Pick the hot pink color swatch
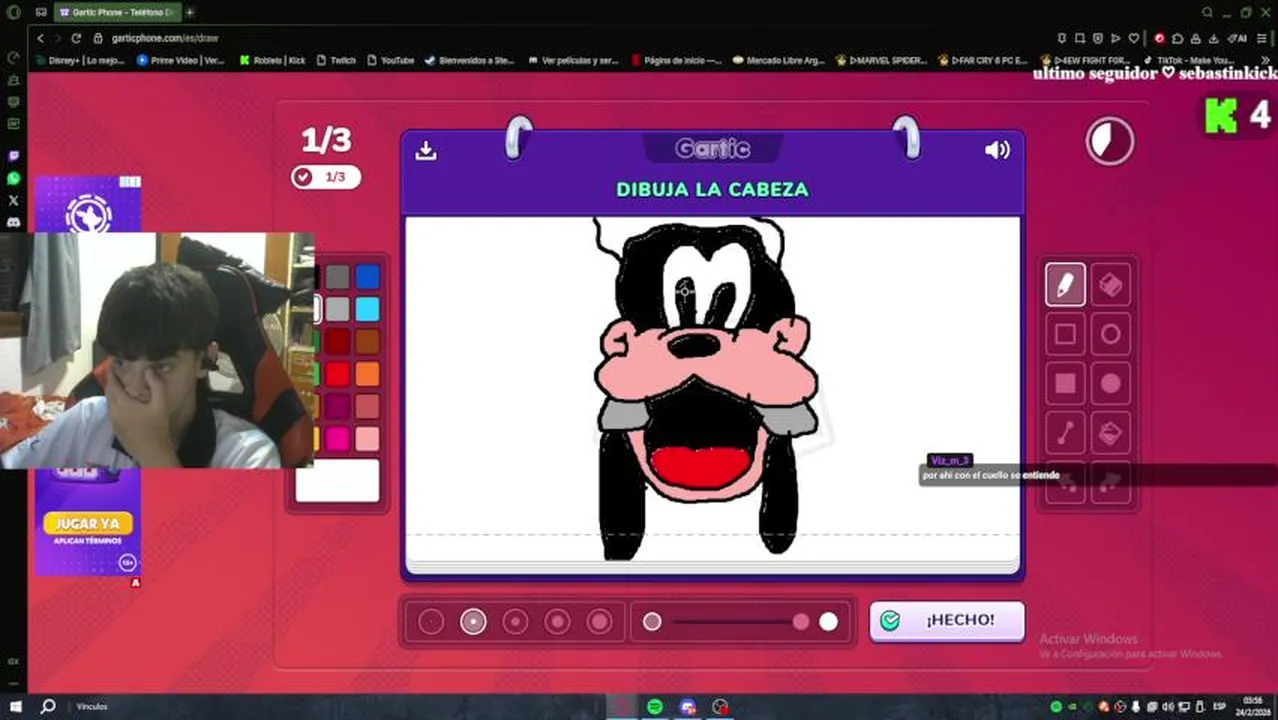This screenshot has width=1278, height=720. coord(337,438)
